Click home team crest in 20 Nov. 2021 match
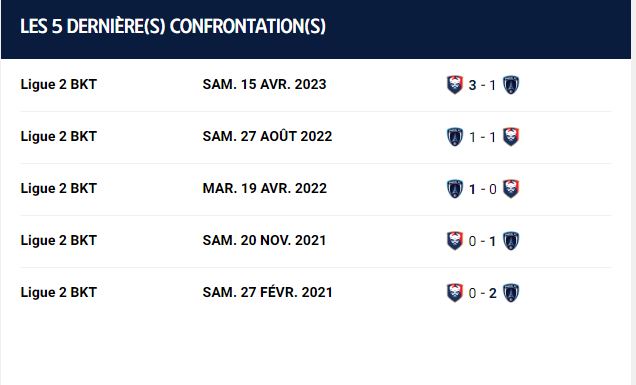The image size is (636, 385). tap(455, 241)
